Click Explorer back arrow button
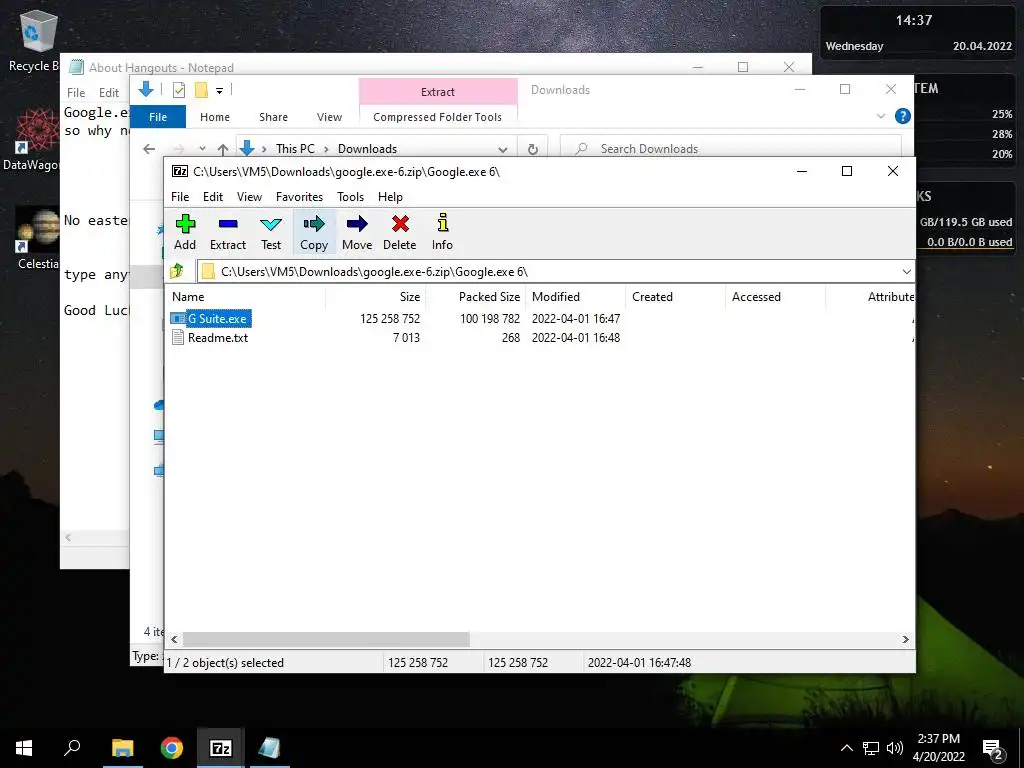The height and width of the screenshot is (768, 1024). pos(149,149)
